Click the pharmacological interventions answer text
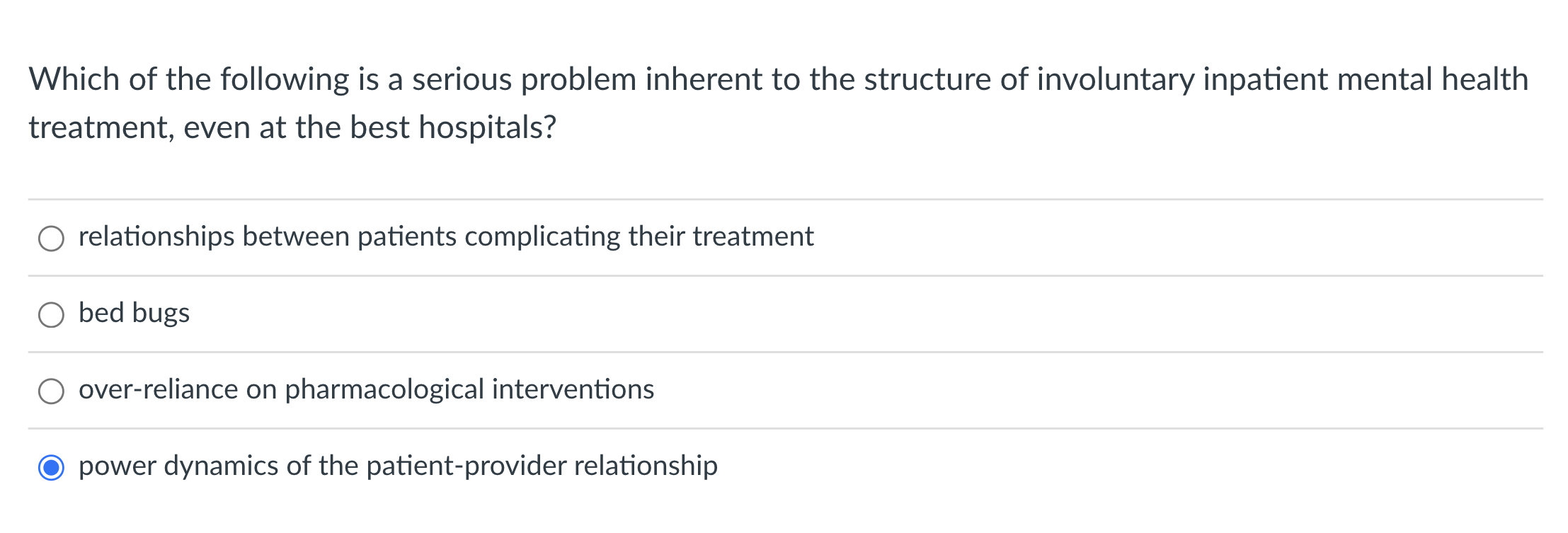The image size is (1568, 533). point(365,389)
